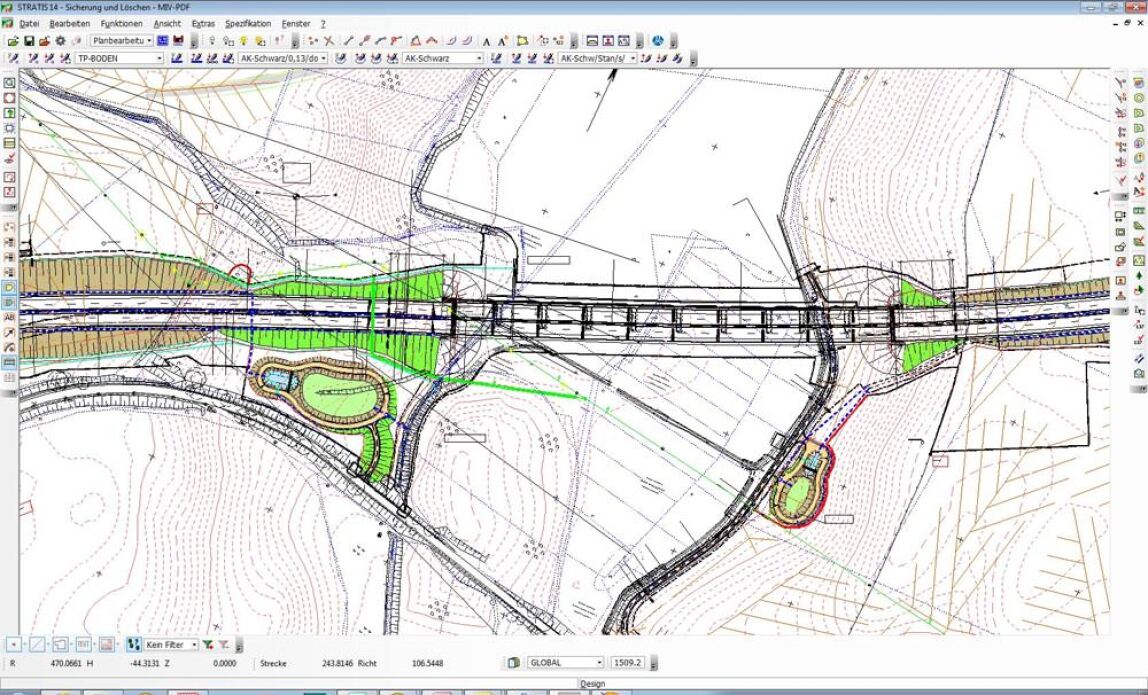Image resolution: width=1148 pixels, height=695 pixels.
Task: Toggle the point snap button in bottom bar
Action: coord(14,644)
